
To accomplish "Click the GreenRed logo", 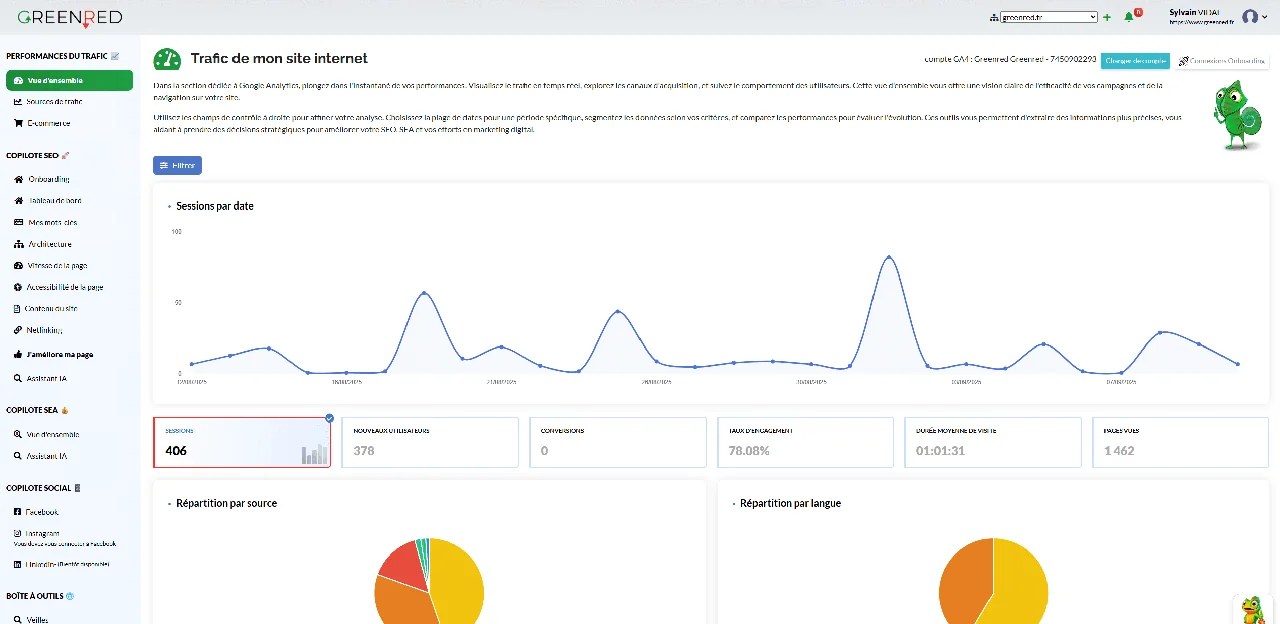I will point(70,17).
